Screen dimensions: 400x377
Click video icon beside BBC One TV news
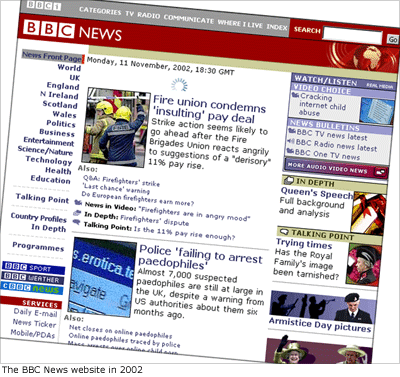(290, 151)
